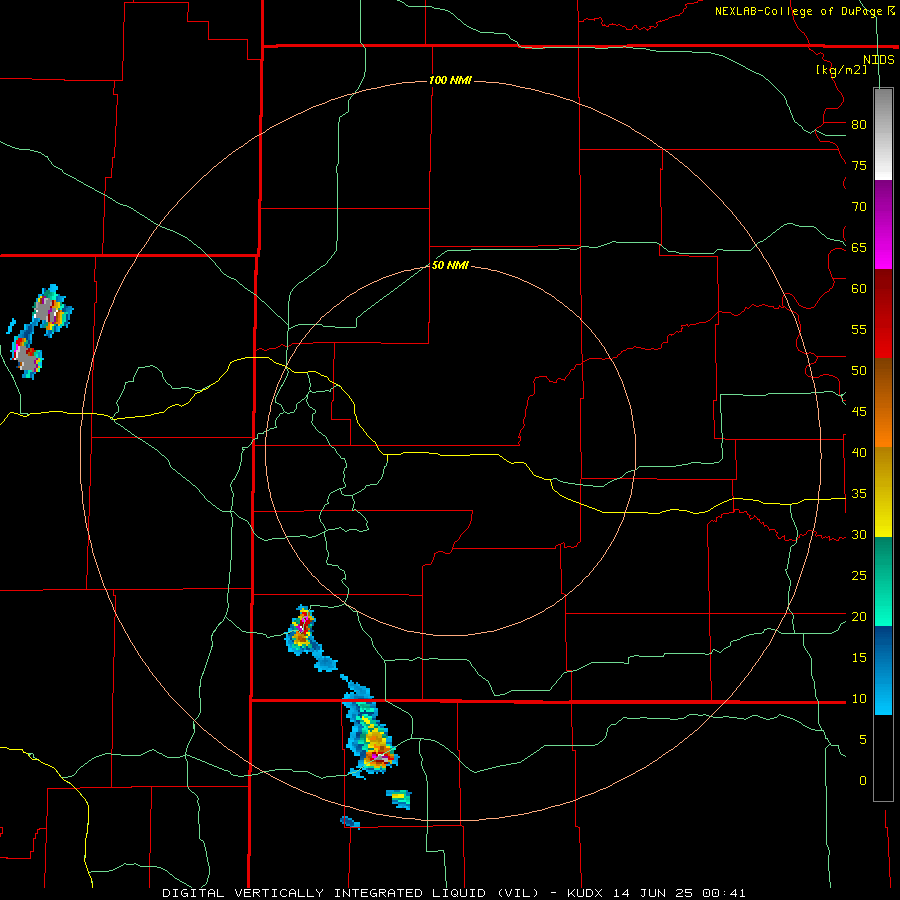This screenshot has width=900, height=900.
Task: Click the tiny blue cell at southern map edge
Action: pos(350,823)
